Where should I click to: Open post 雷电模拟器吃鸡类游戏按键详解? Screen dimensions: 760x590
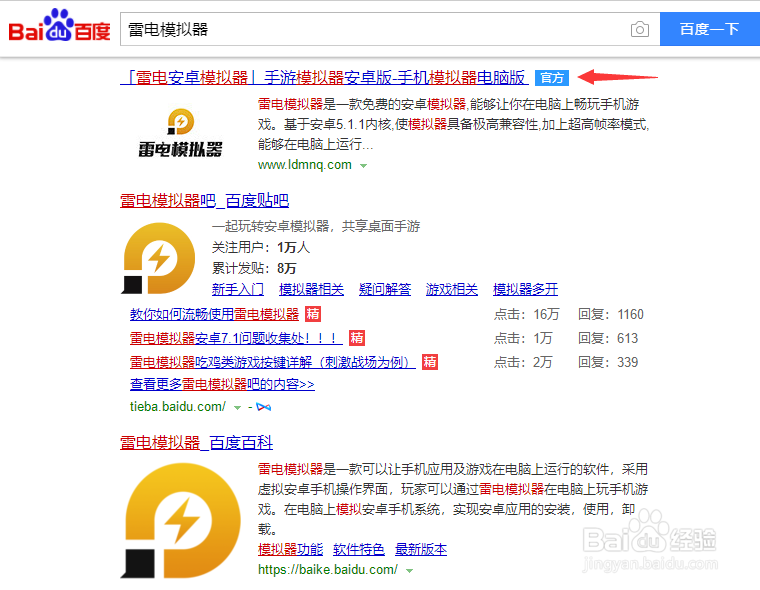click(x=272, y=362)
